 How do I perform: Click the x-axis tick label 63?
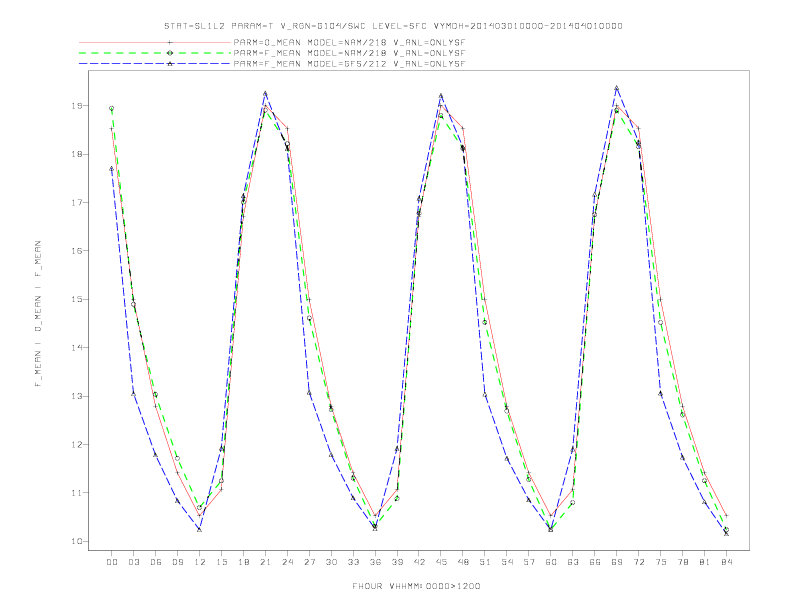tap(573, 562)
